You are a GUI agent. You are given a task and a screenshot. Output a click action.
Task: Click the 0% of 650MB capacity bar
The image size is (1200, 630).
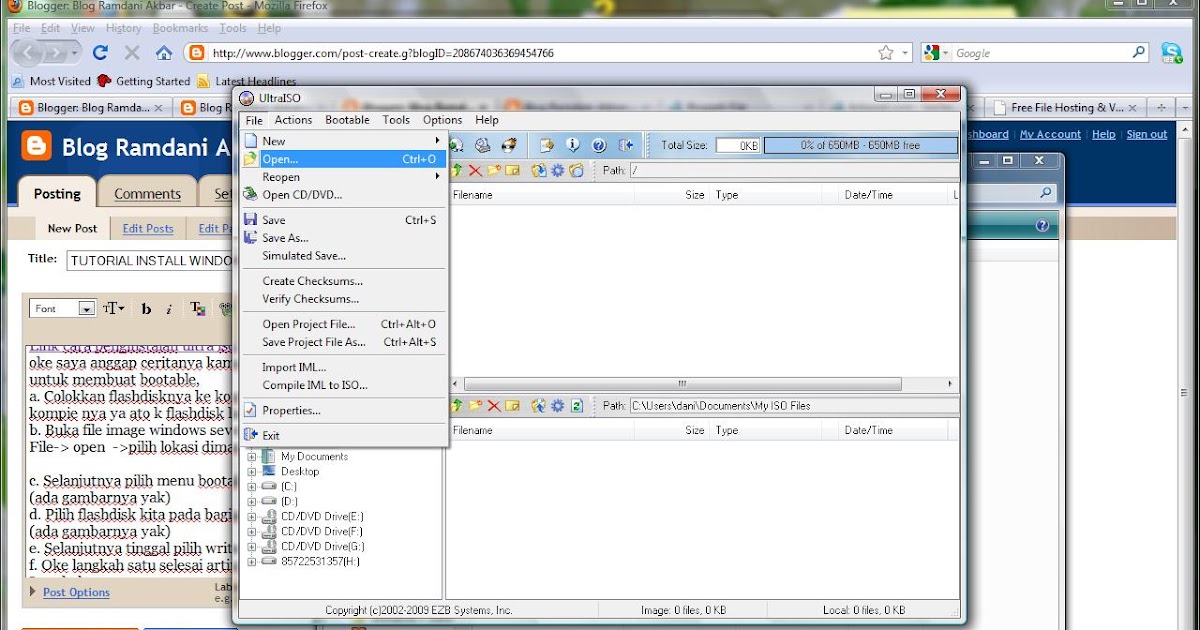click(860, 146)
